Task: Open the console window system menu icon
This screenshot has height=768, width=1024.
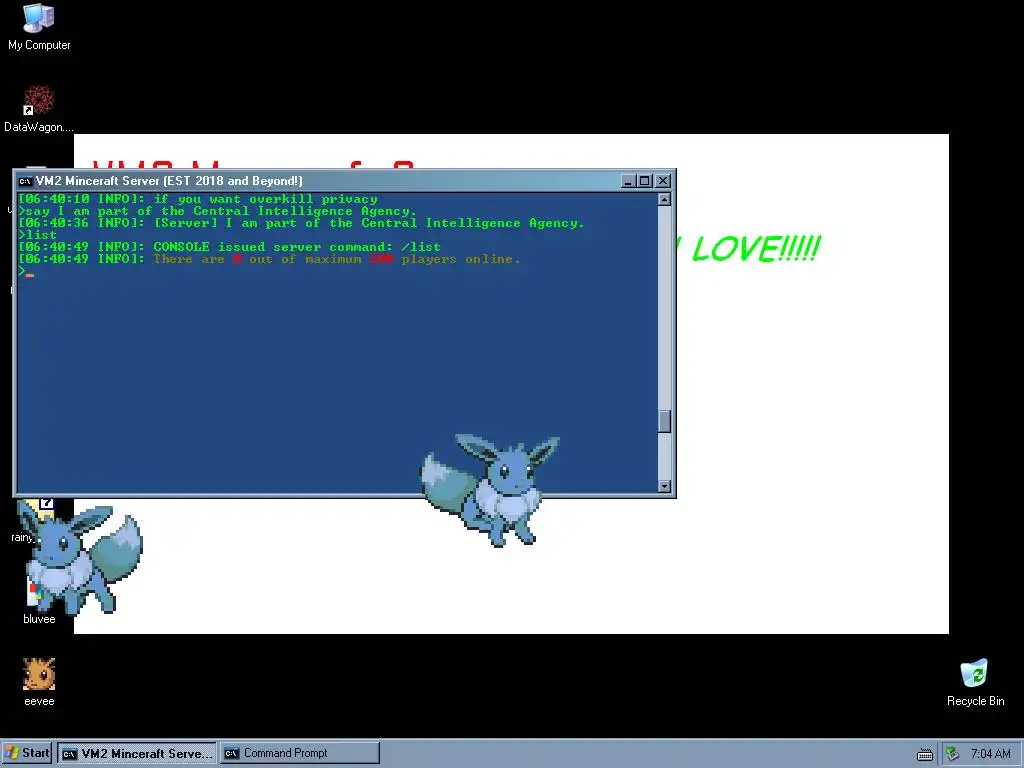Action: click(25, 181)
